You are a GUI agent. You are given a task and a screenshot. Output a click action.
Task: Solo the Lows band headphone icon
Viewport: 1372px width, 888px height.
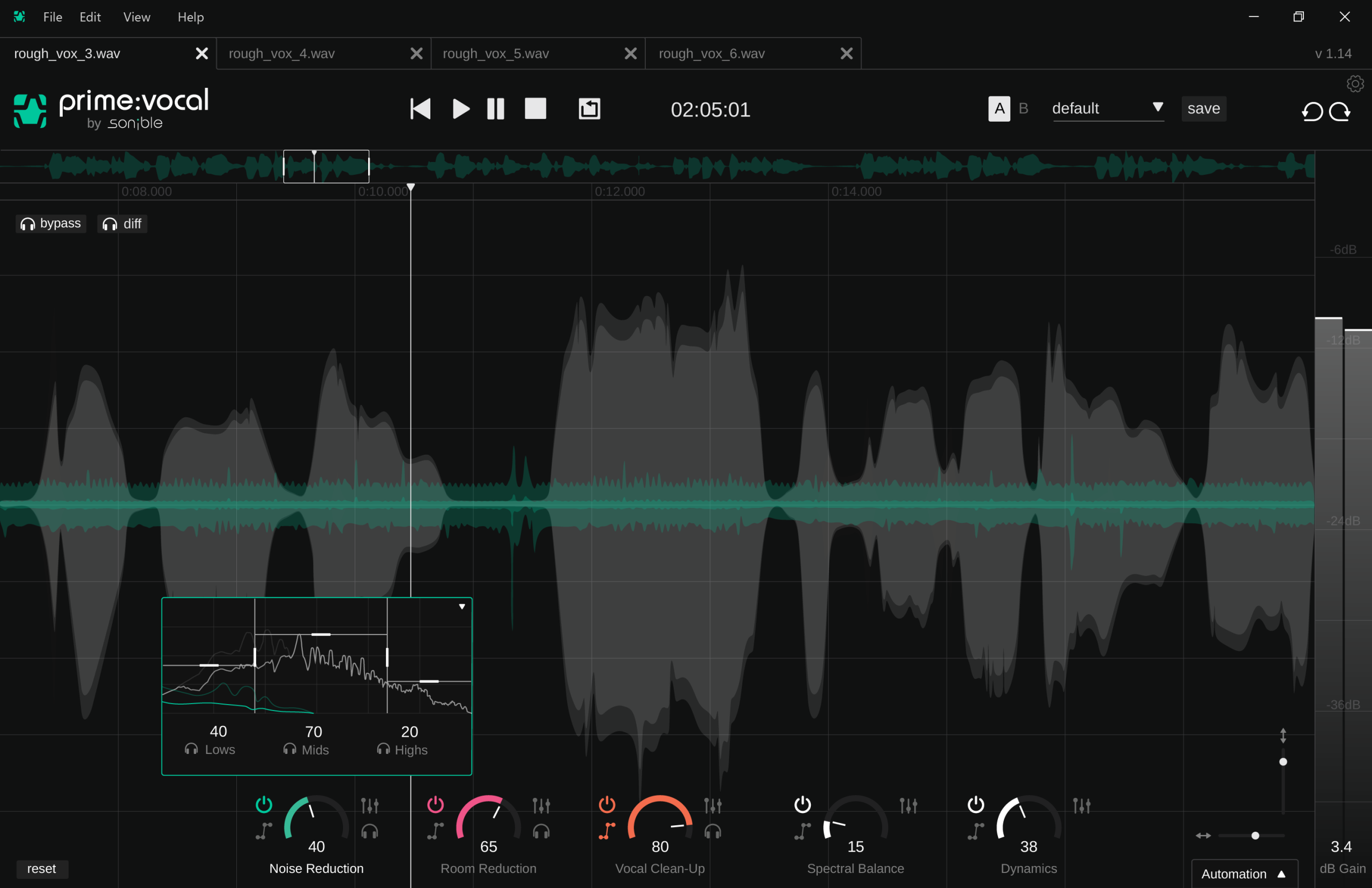190,749
